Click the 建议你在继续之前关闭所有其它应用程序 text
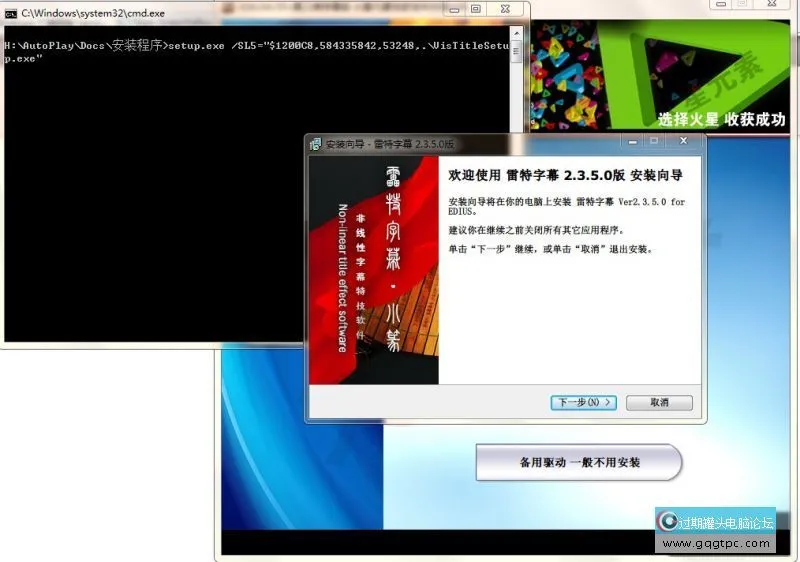 [536, 231]
